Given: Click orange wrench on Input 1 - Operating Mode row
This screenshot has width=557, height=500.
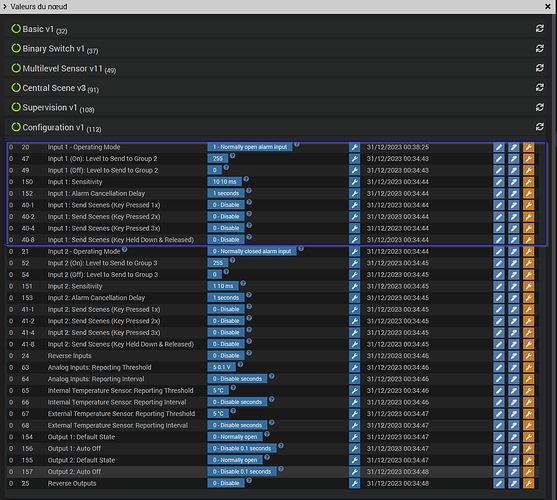Looking at the screenshot, I should pos(528,147).
